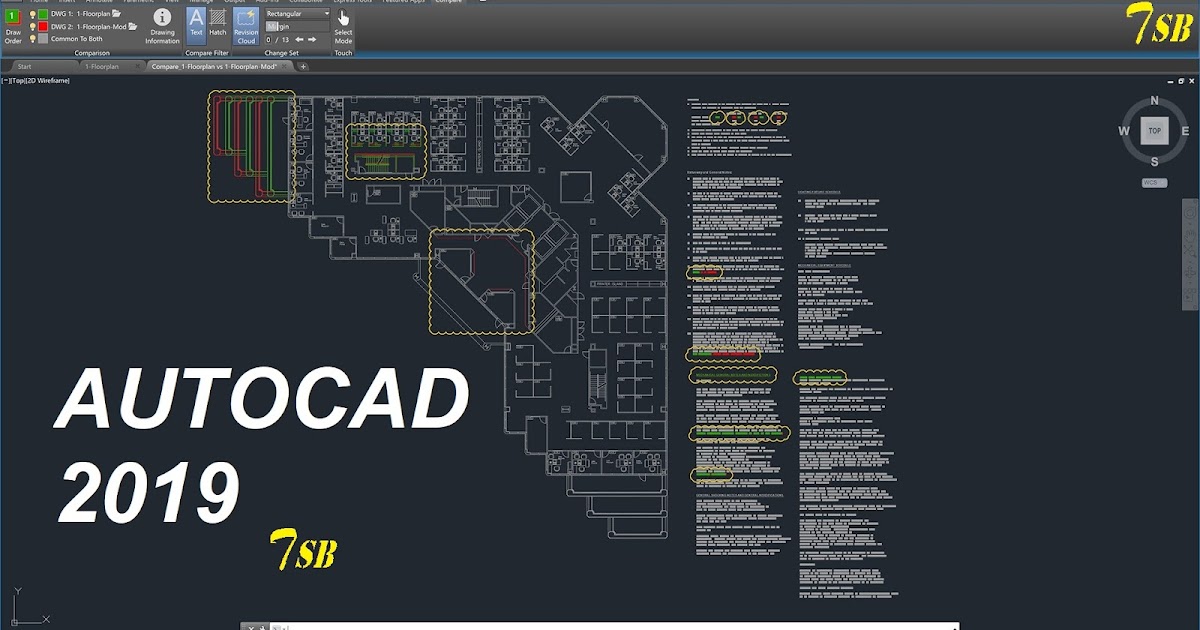This screenshot has height=630, width=1200.
Task: Click the Common To Both gray swatch
Action: 43,38
